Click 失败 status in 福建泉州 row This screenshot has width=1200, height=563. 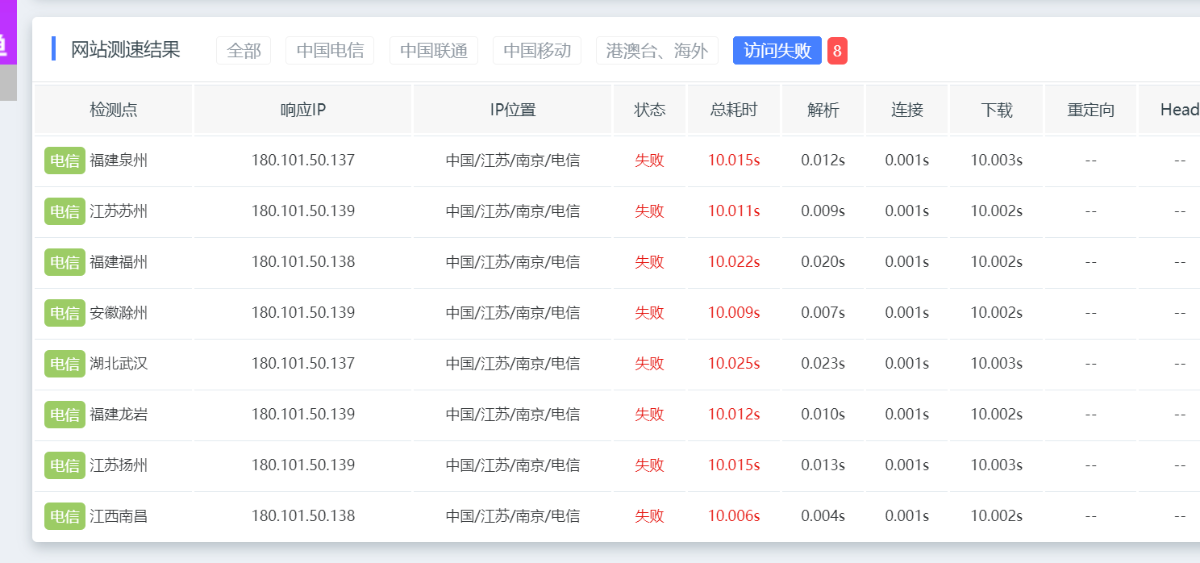click(x=649, y=160)
